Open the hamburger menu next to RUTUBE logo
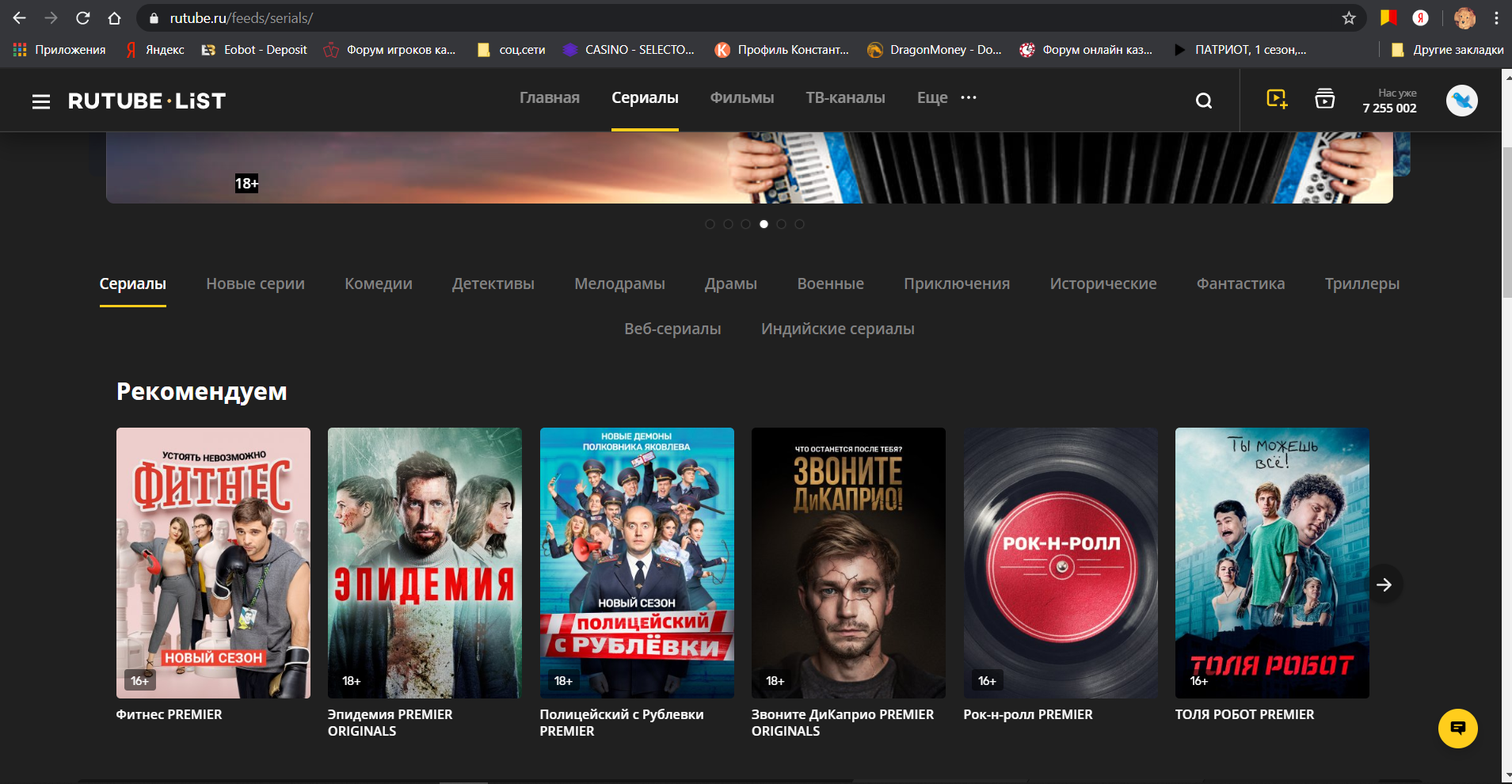Image resolution: width=1512 pixels, height=784 pixels. pyautogui.click(x=41, y=101)
